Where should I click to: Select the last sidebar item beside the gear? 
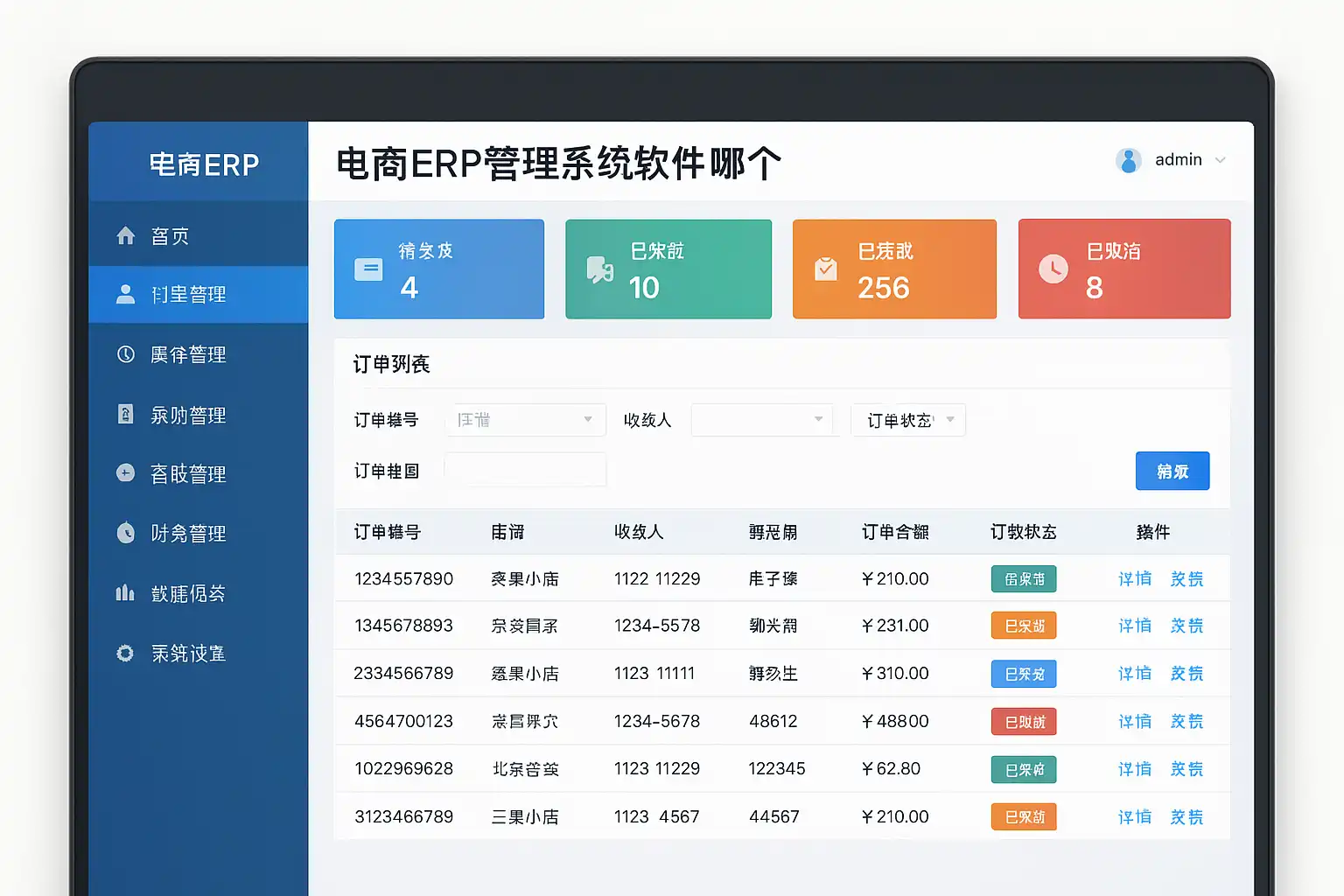point(188,654)
